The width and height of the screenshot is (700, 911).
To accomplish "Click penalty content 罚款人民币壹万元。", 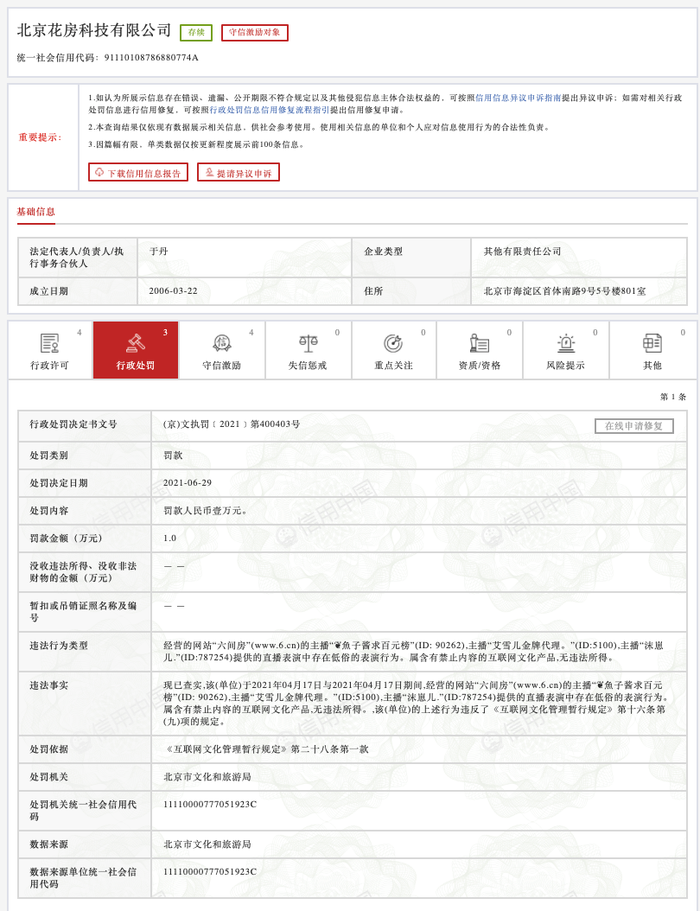I will pyautogui.click(x=206, y=511).
